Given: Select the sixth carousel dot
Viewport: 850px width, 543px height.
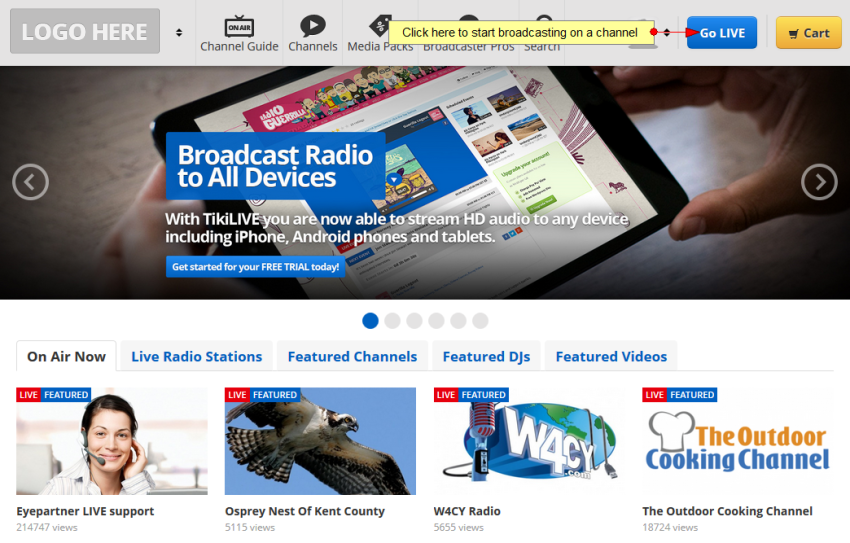Looking at the screenshot, I should pyautogui.click(x=480, y=321).
